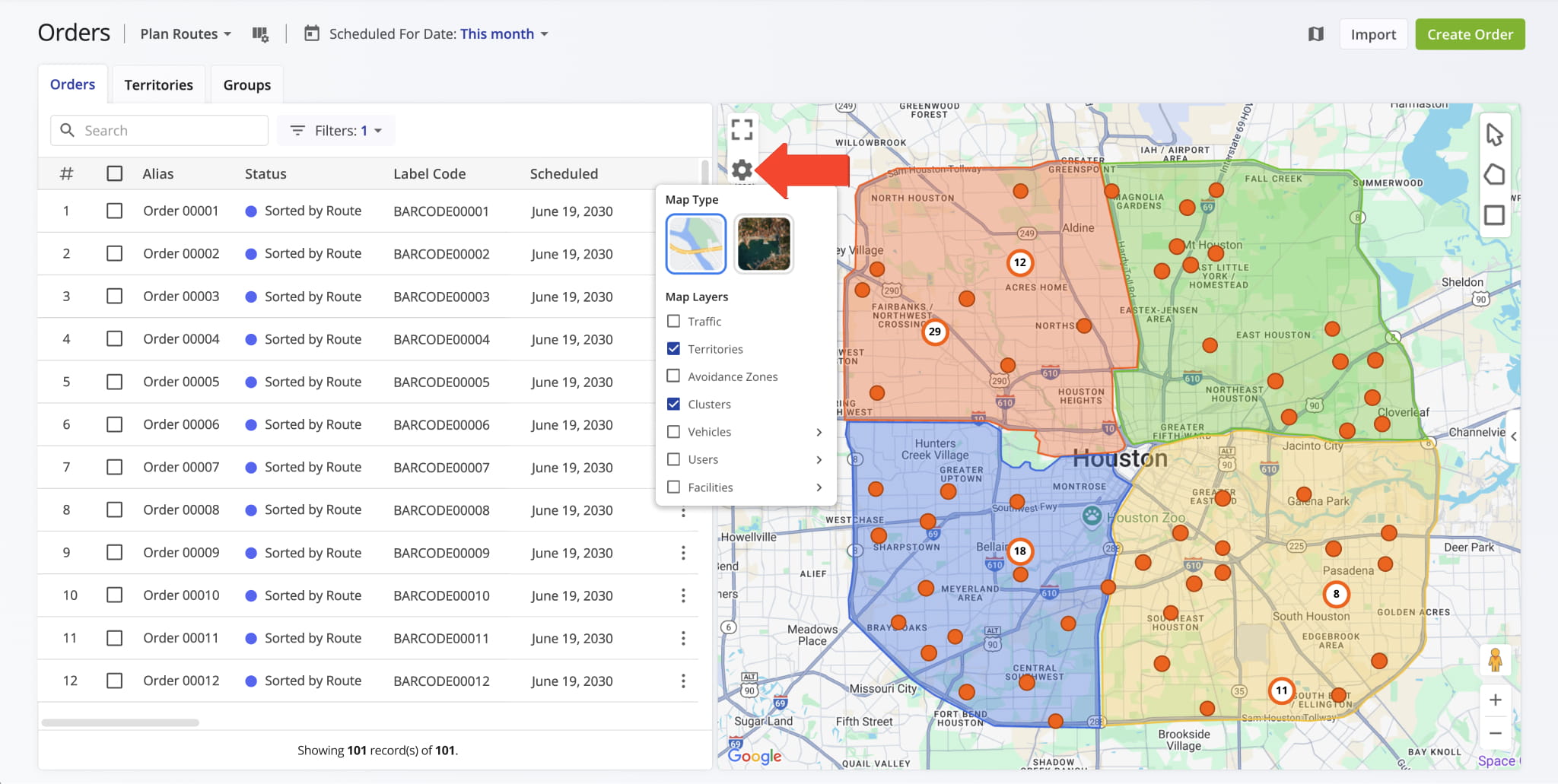Screen dimensions: 1558x784
Task: Enable the Avoidance Zones layer
Action: tap(673, 376)
